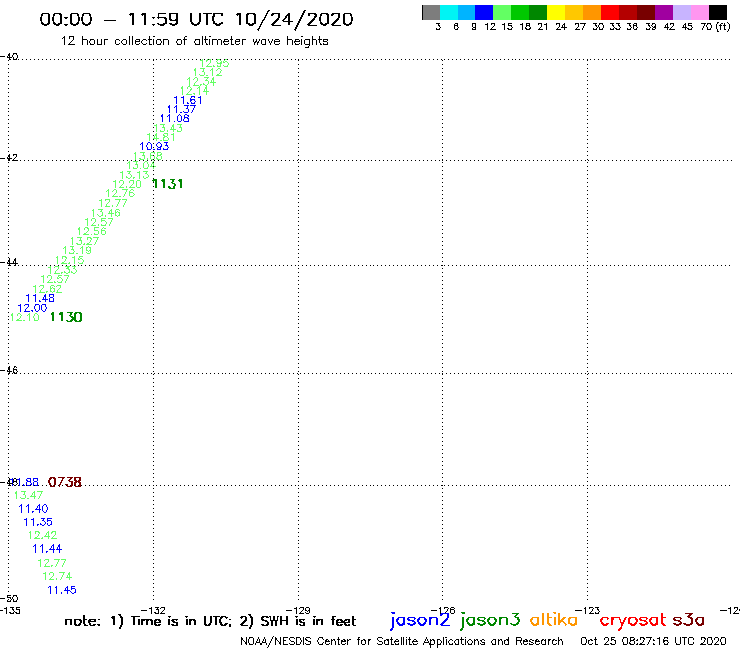Select the 12.15 wave height value
This screenshot has height=650, width=740.
coord(69,260)
